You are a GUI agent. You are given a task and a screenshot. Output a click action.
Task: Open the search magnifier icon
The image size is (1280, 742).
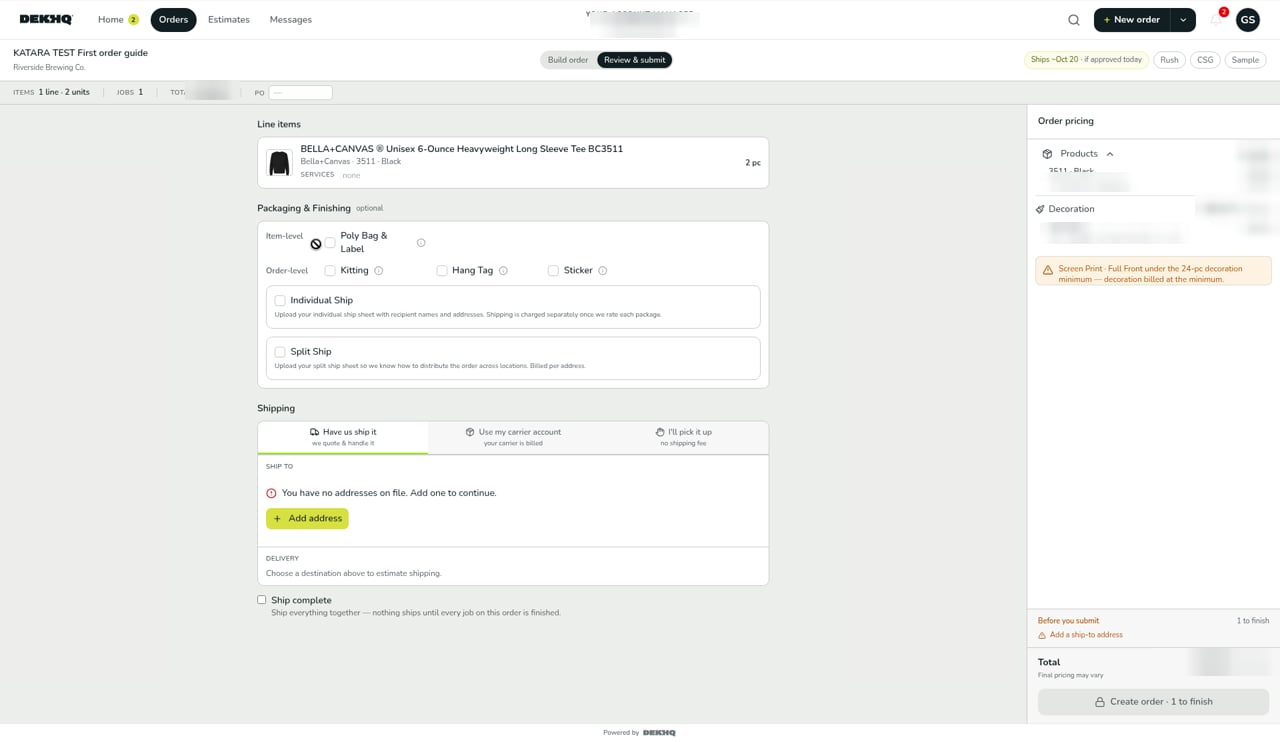(1074, 20)
